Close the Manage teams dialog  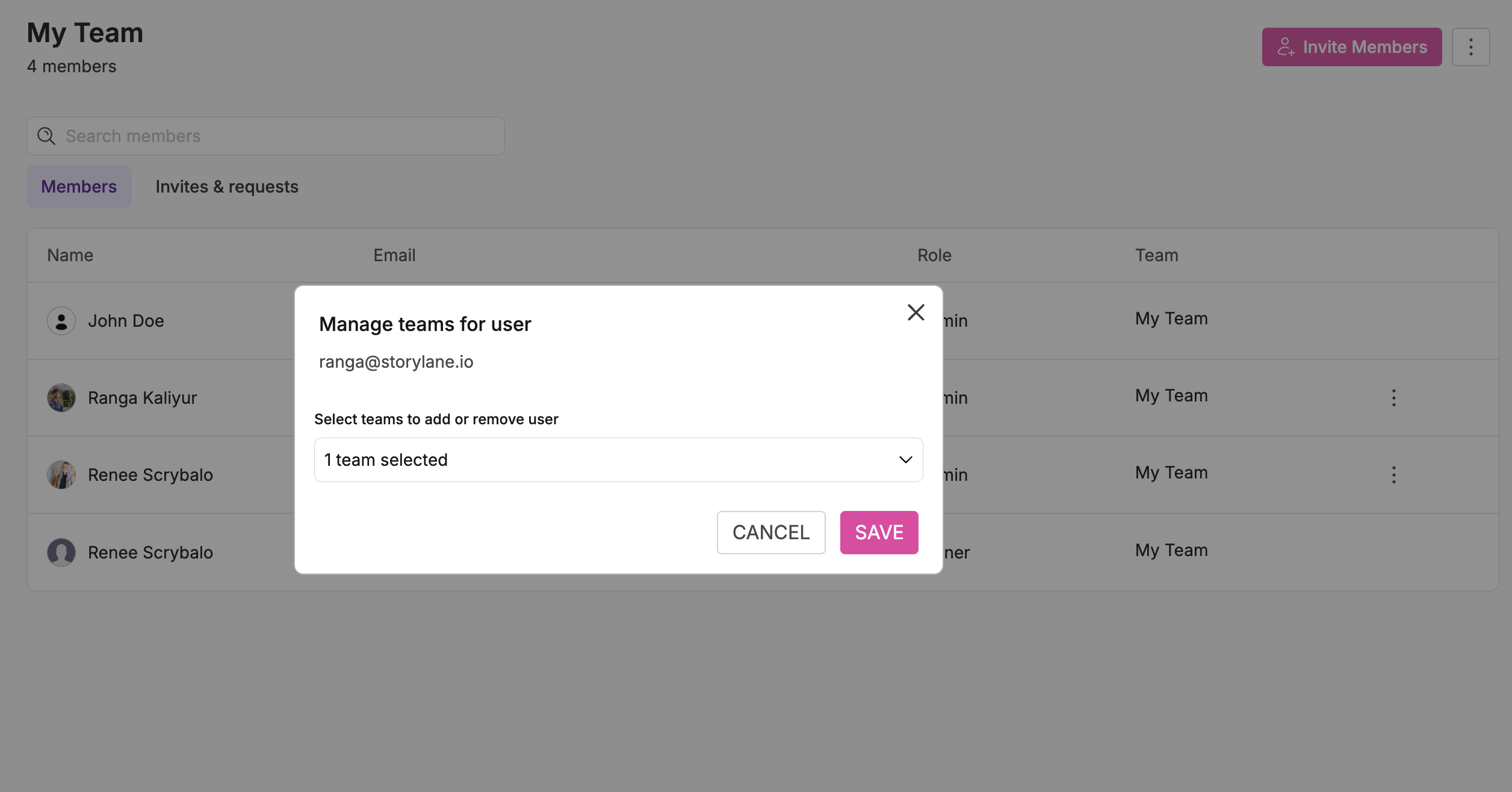coord(916,312)
